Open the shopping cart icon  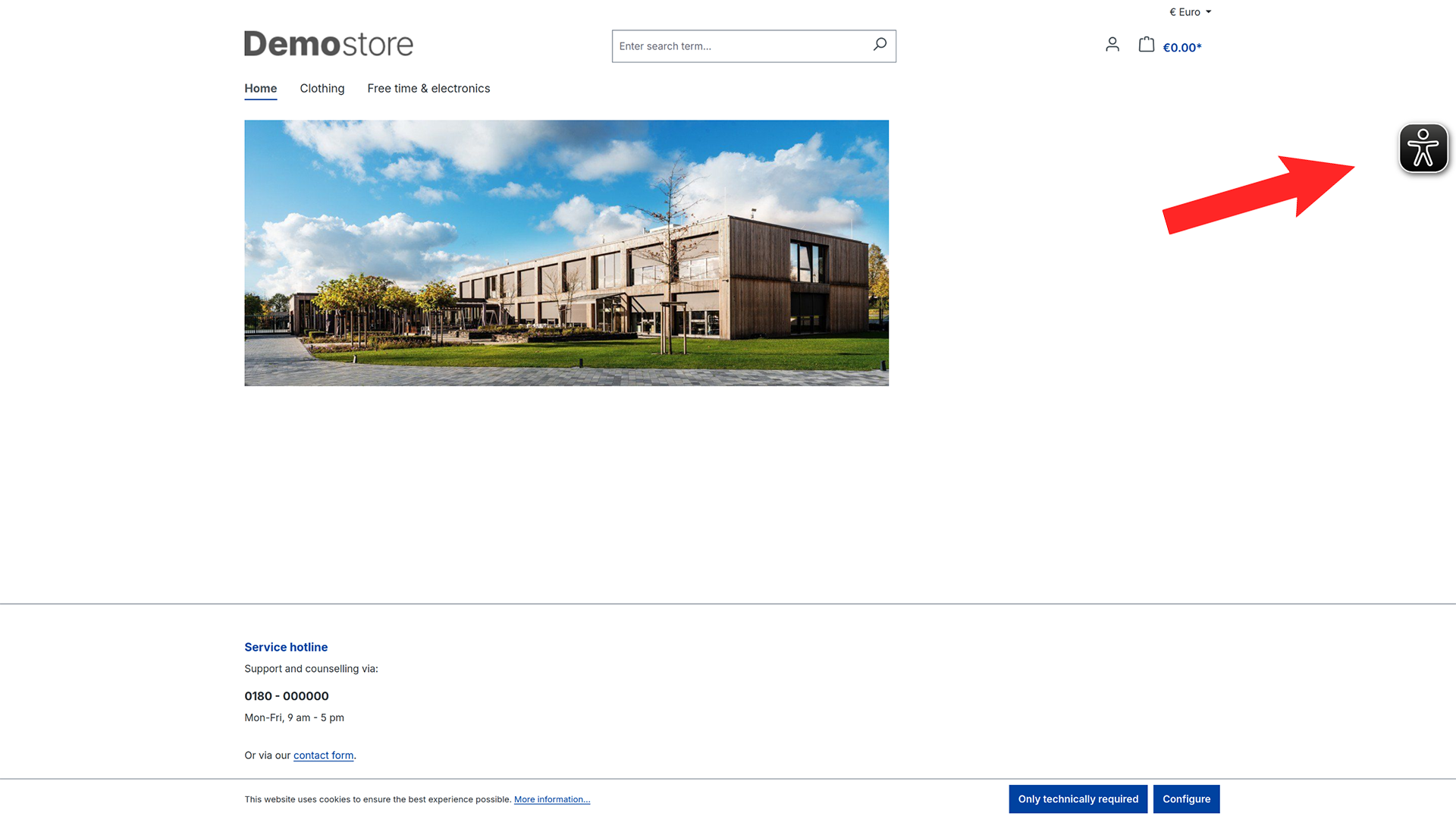tap(1147, 45)
